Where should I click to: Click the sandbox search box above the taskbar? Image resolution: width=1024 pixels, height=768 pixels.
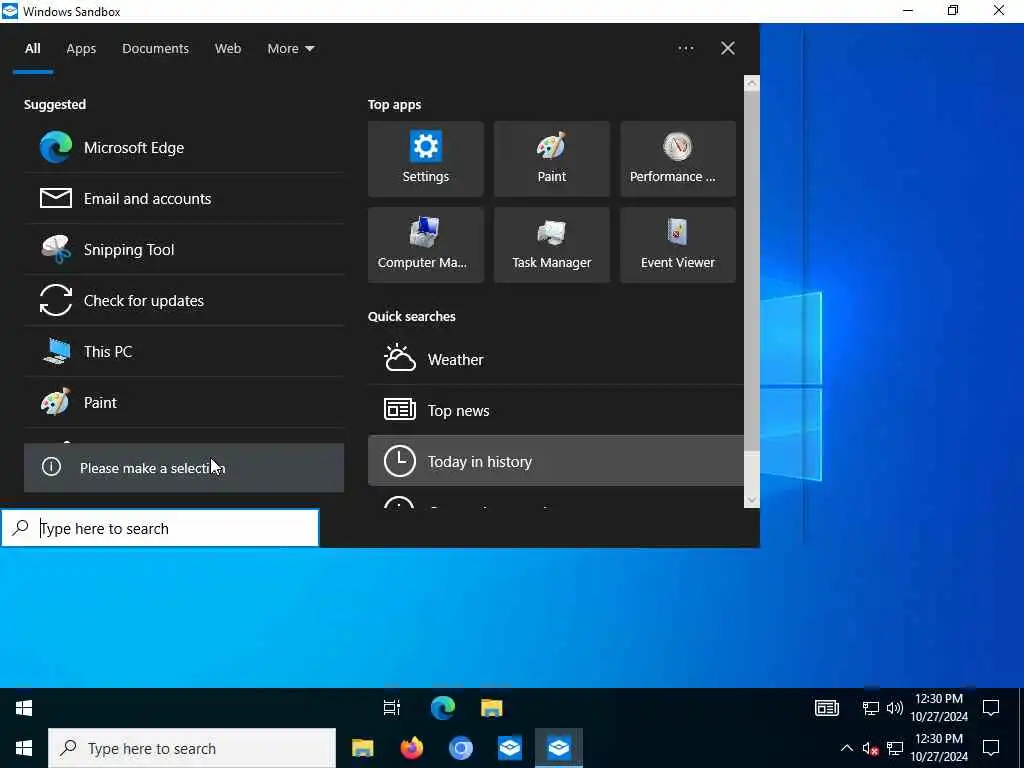point(160,528)
